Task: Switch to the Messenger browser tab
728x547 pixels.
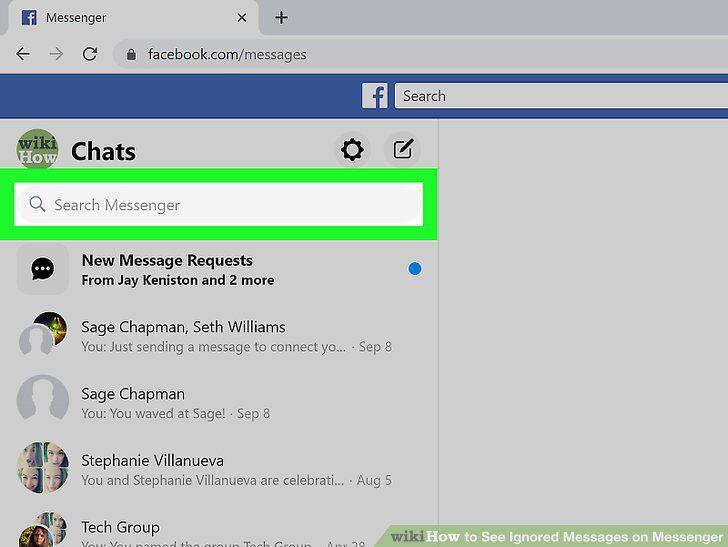Action: click(132, 18)
